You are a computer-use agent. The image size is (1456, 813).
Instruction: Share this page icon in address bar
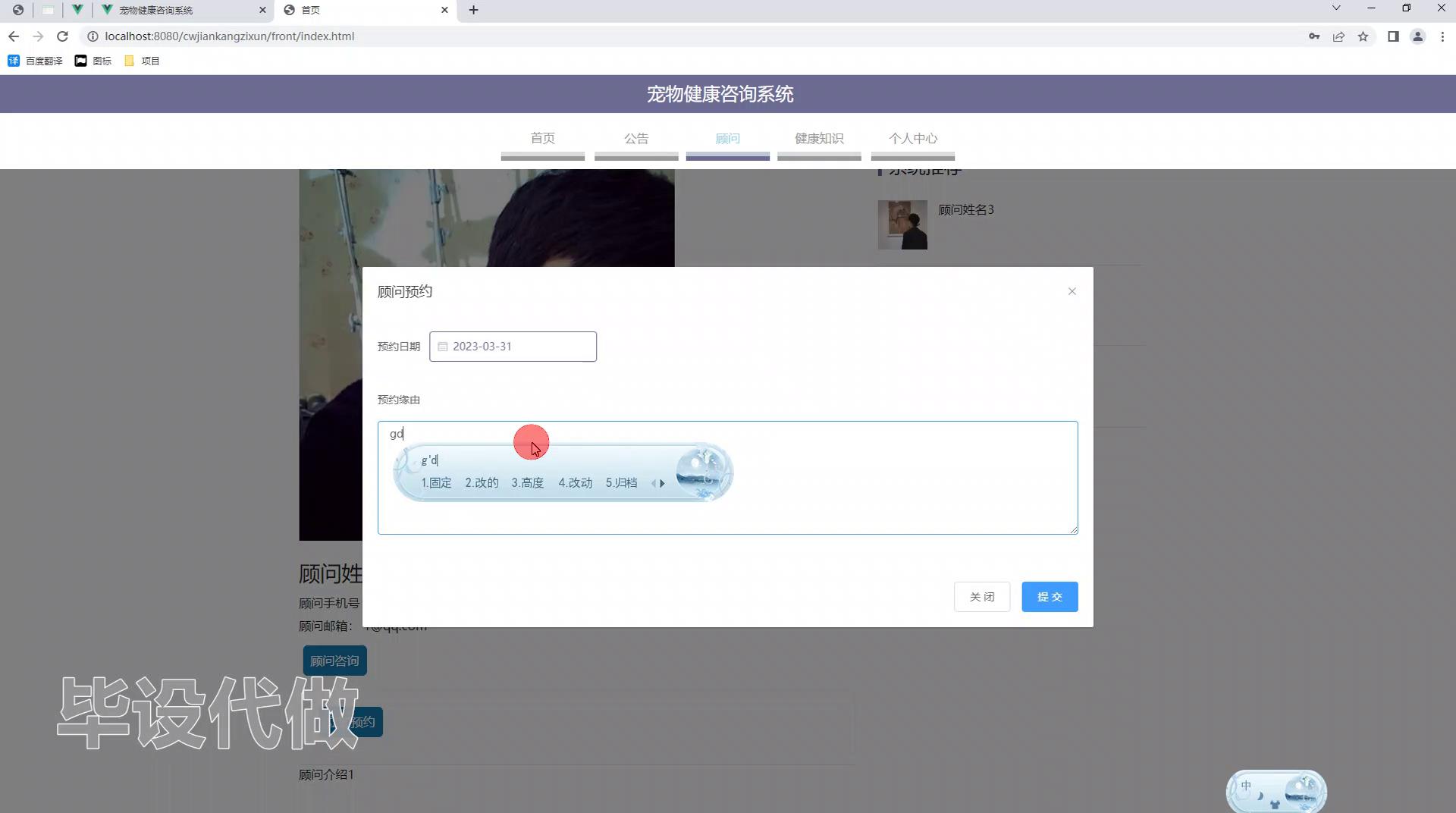pos(1338,36)
